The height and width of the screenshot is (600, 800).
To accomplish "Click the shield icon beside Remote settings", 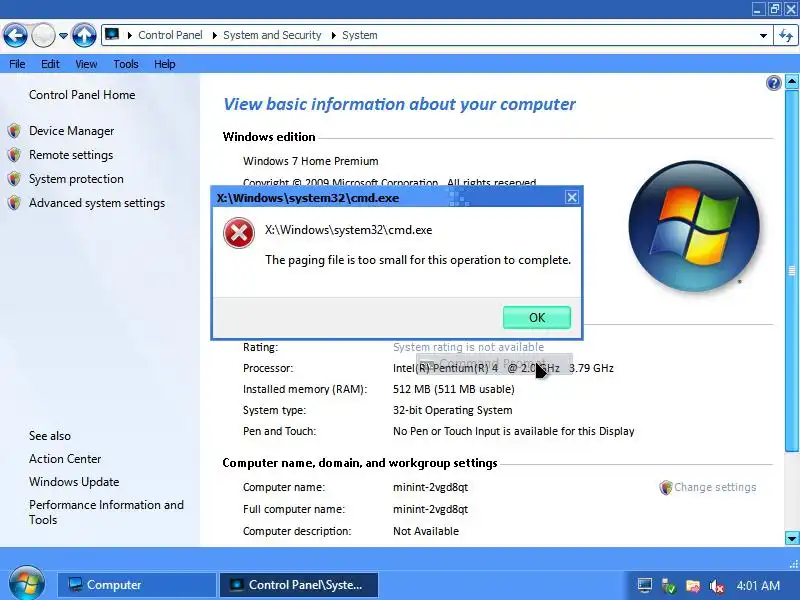I will coord(14,155).
